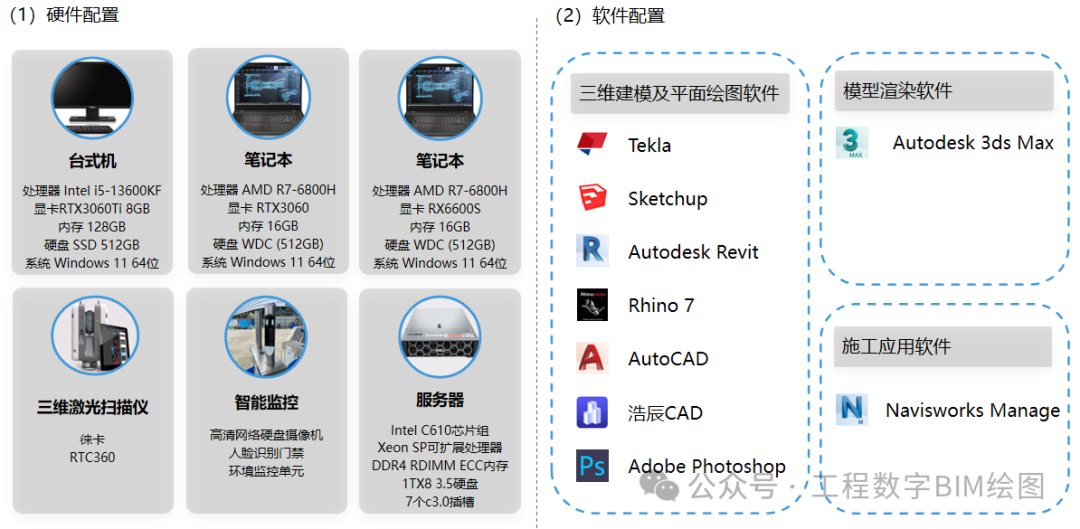1080x529 pixels.
Task: Click Intel C610芯片组 text
Action: tap(439, 431)
